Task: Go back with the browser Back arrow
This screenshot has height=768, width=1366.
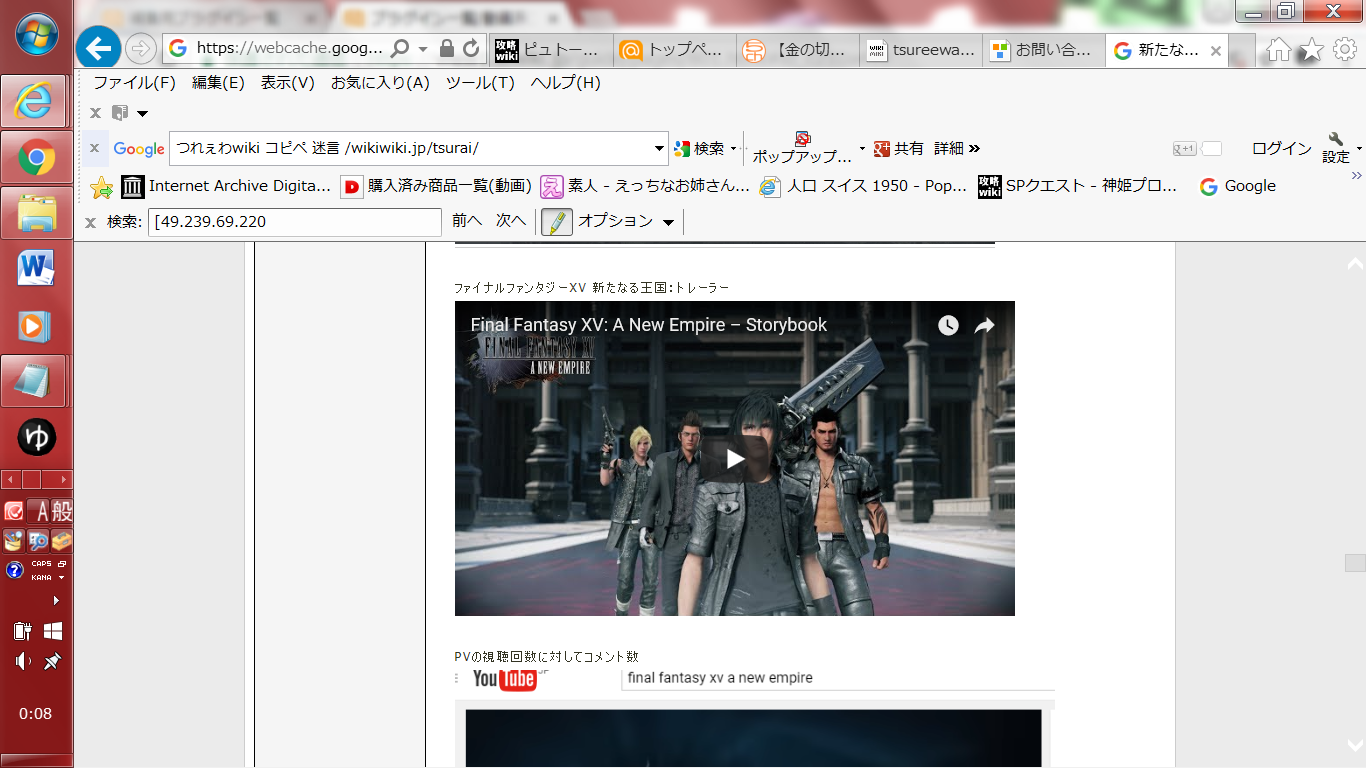Action: click(97, 48)
